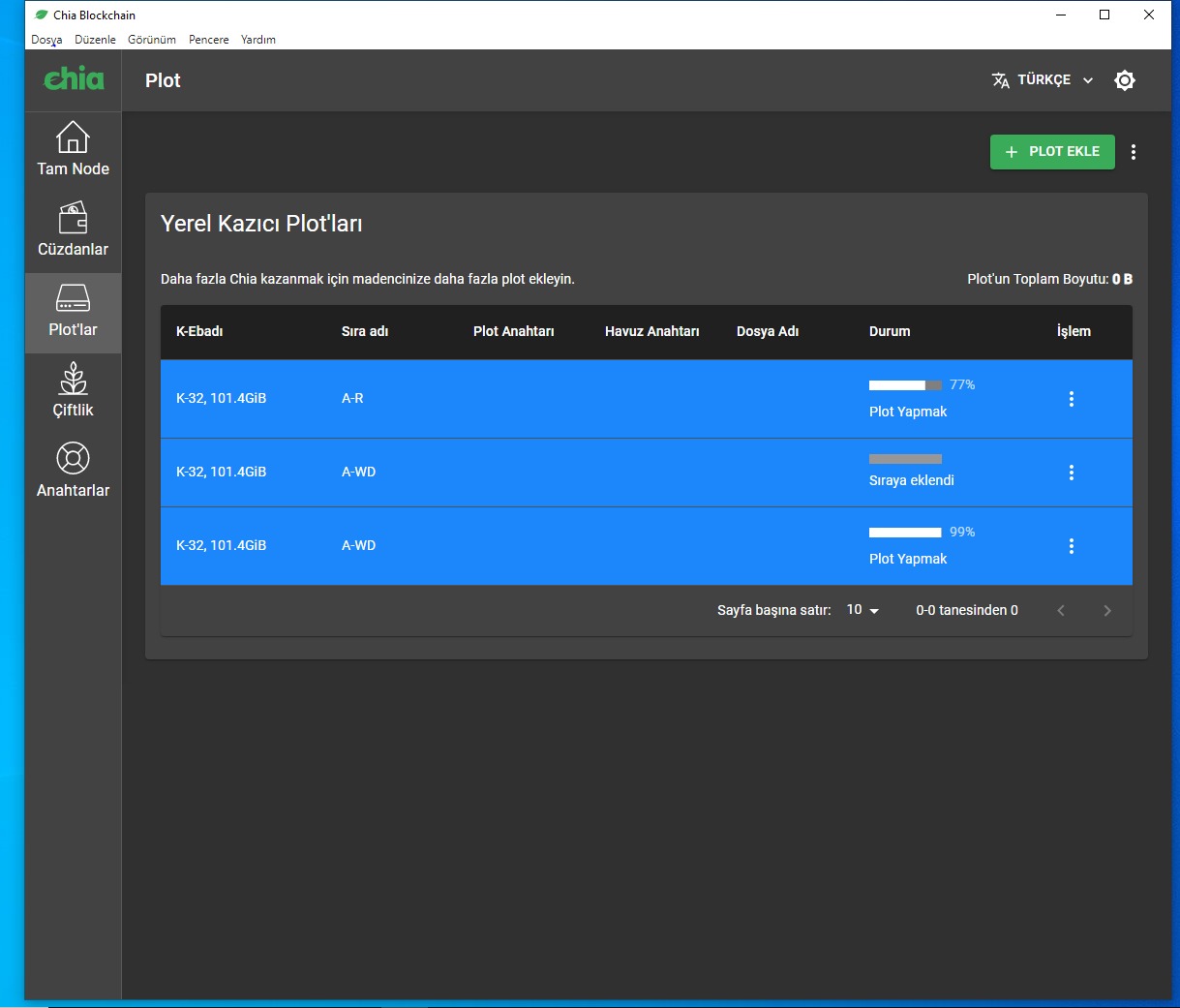Viewport: 1180px width, 1008px height.
Task: Open rows per page dropdown showing 10
Action: [862, 610]
